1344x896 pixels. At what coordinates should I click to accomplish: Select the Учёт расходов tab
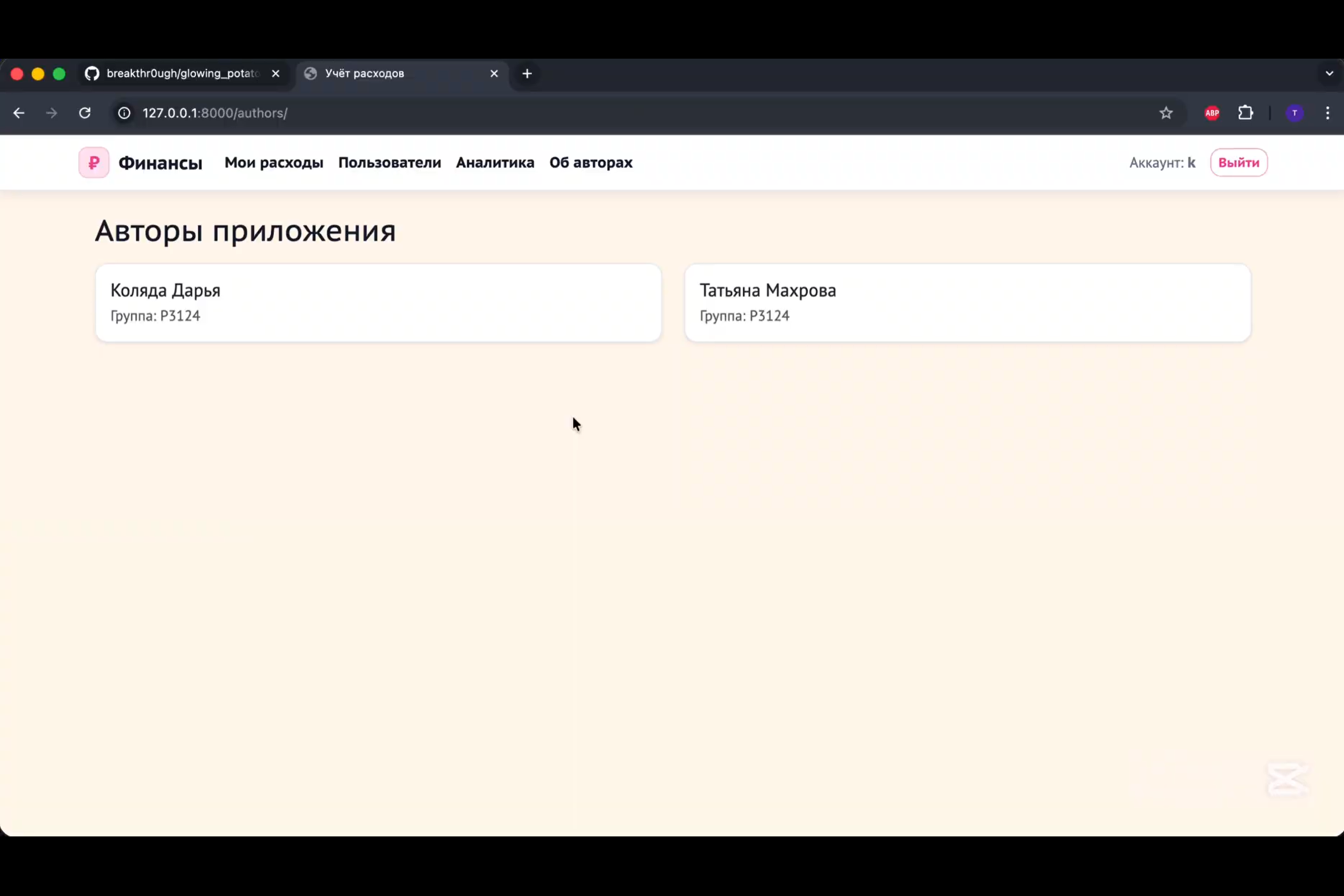(394, 74)
